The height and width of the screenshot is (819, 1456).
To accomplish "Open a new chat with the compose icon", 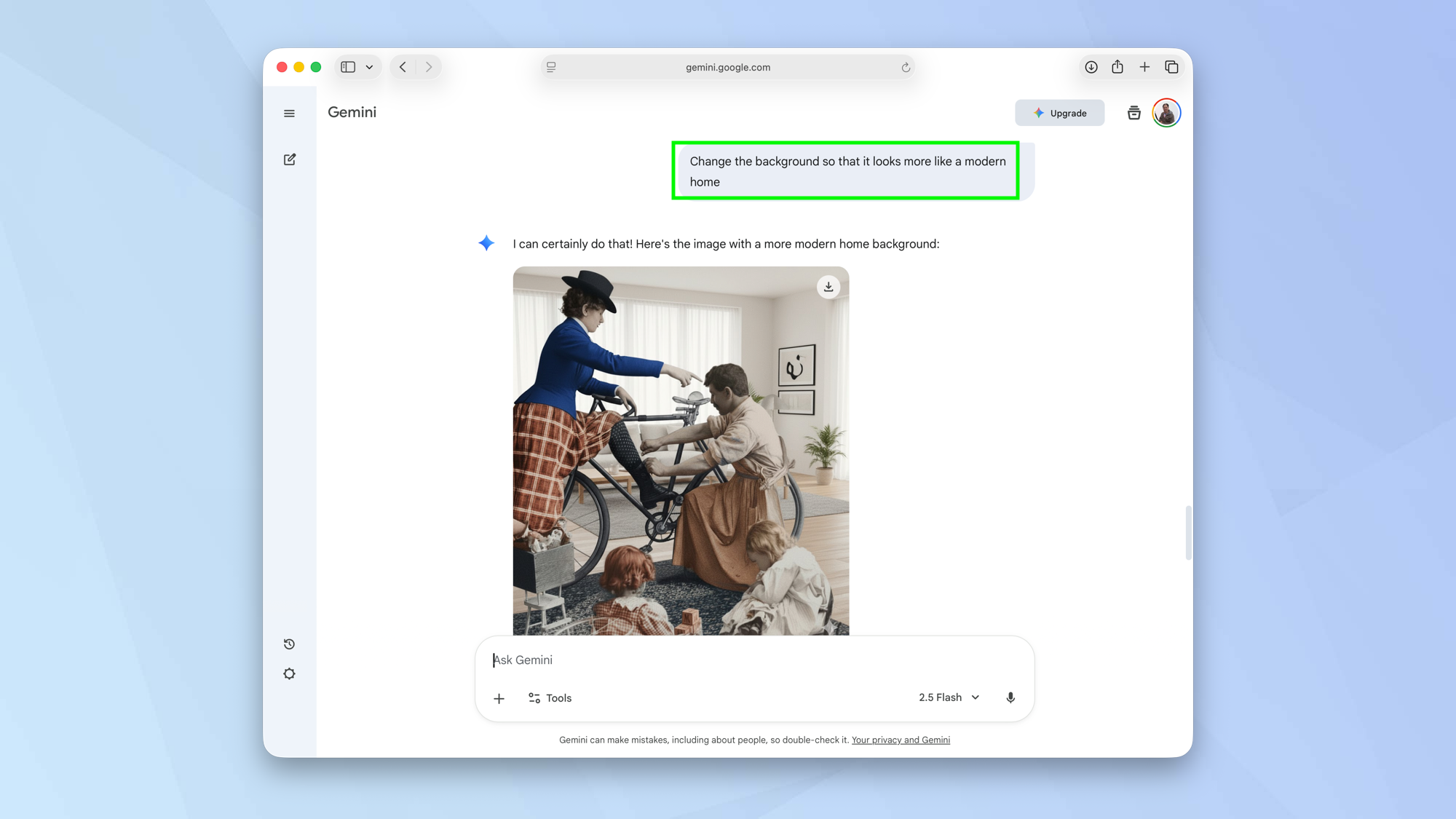I will point(290,159).
